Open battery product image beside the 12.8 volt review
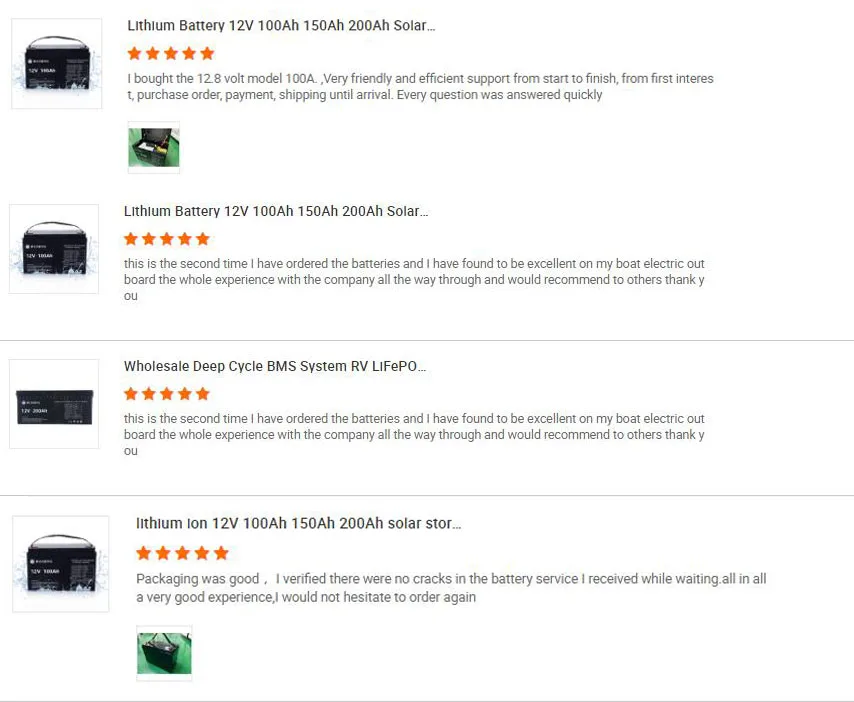 [x=57, y=64]
